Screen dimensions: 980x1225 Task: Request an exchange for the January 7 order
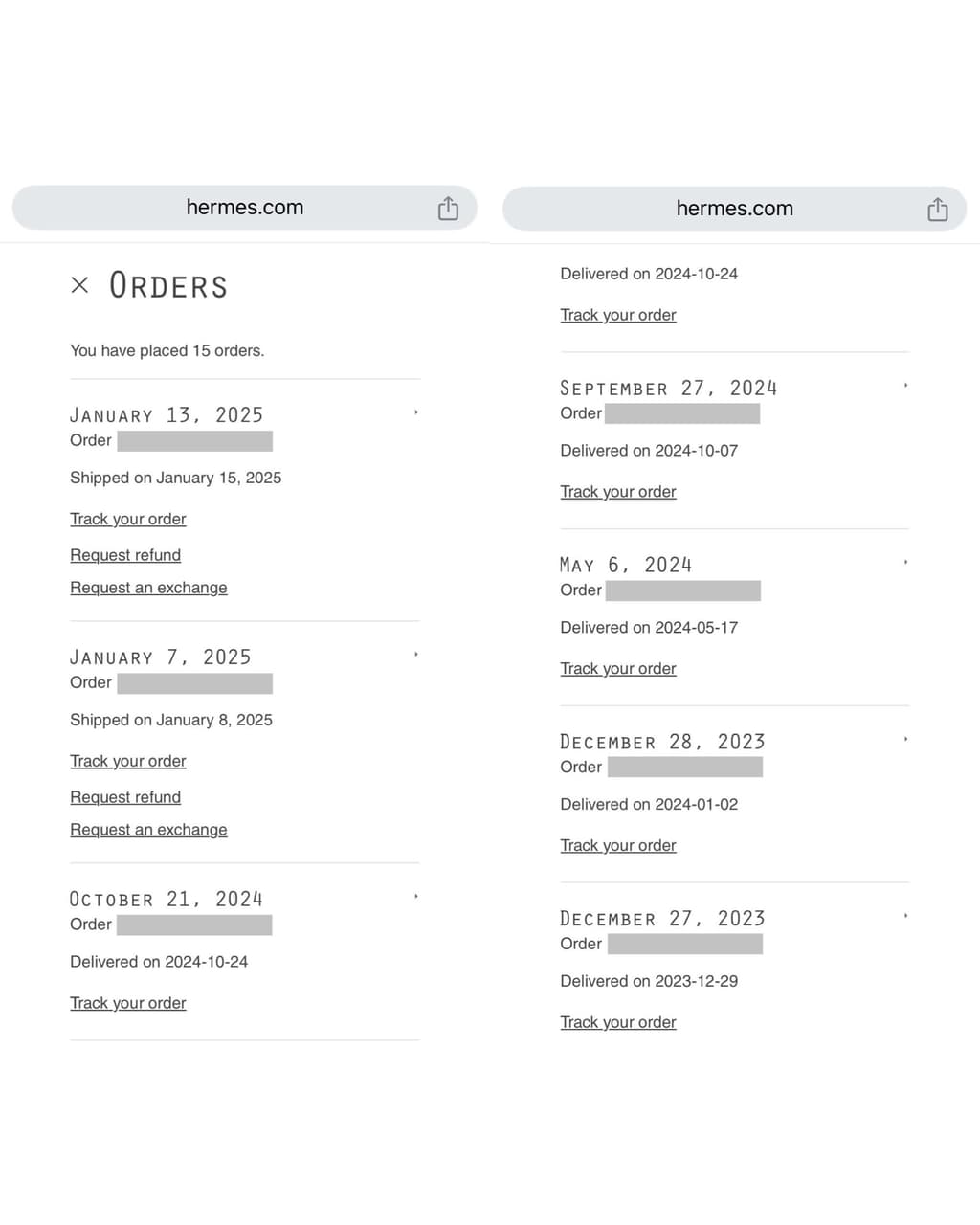(148, 830)
